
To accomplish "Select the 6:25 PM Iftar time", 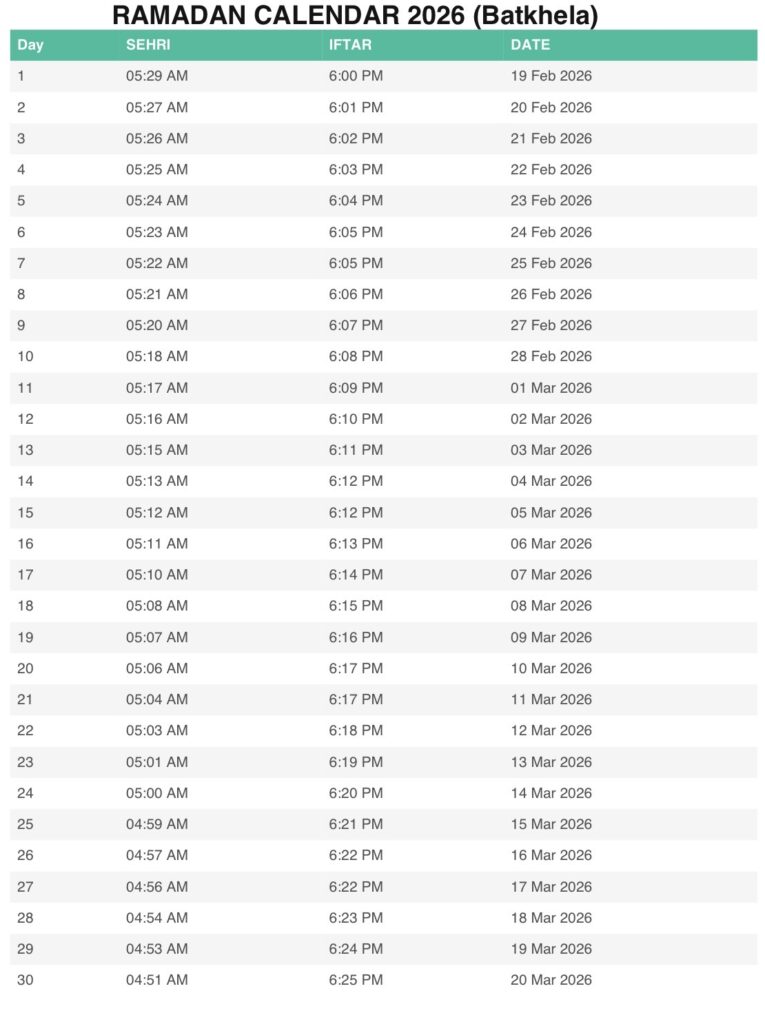I will tap(356, 980).
